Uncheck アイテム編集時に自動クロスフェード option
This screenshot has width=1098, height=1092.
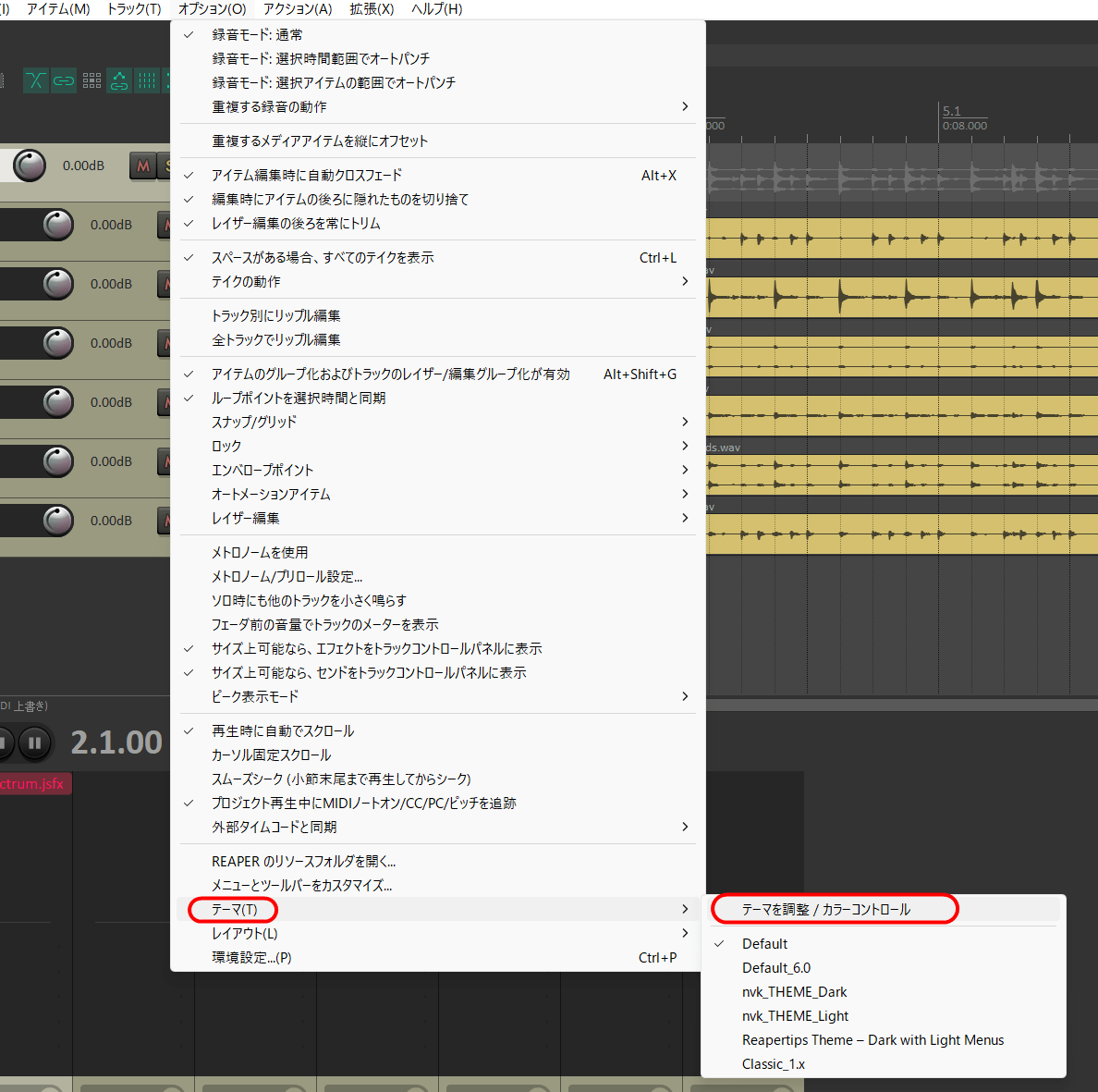pos(307,175)
